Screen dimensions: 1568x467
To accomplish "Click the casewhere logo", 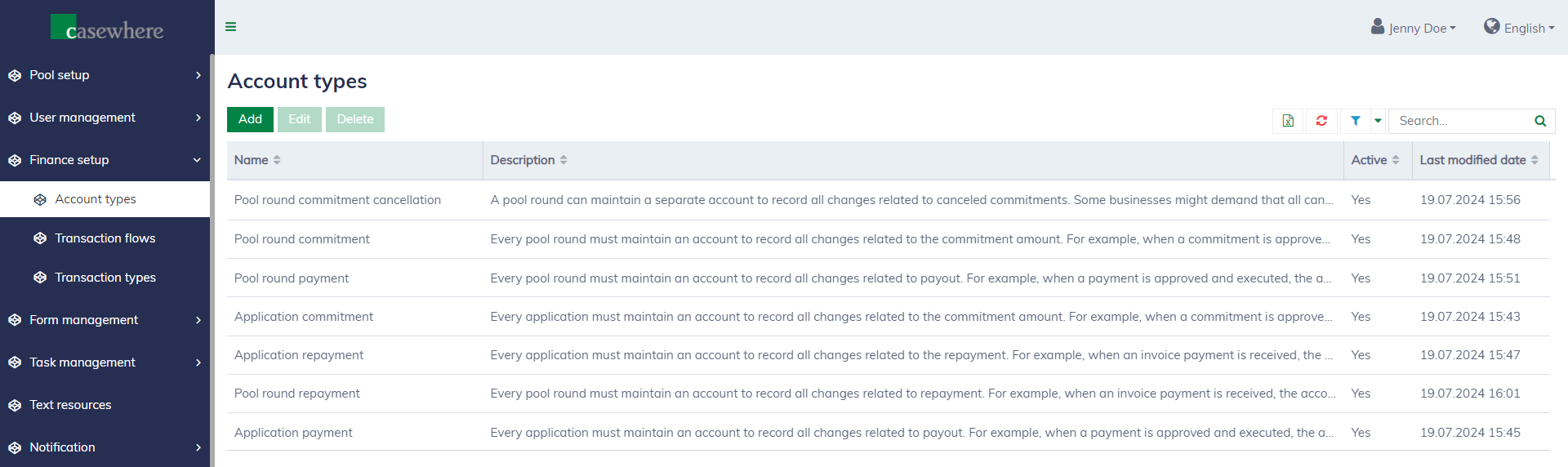I will coord(107,29).
